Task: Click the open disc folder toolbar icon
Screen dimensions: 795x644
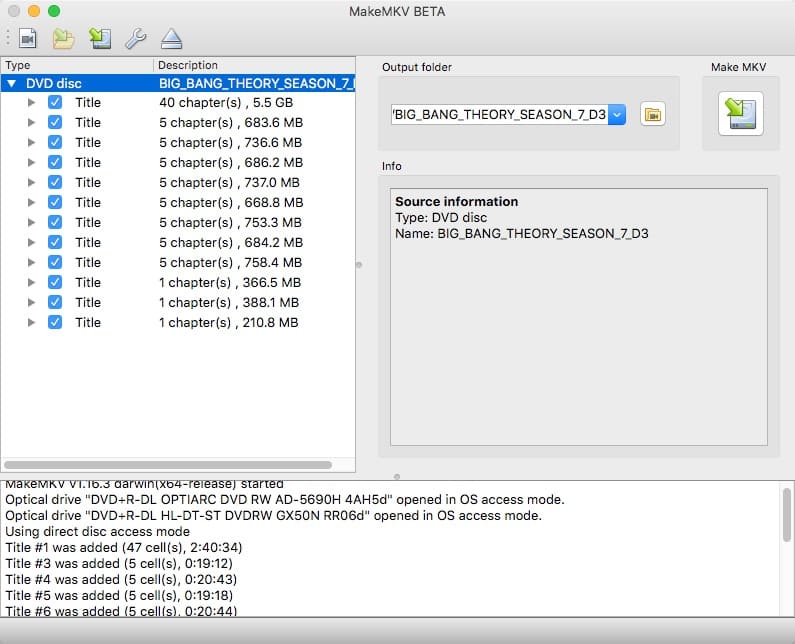Action: pyautogui.click(x=64, y=39)
